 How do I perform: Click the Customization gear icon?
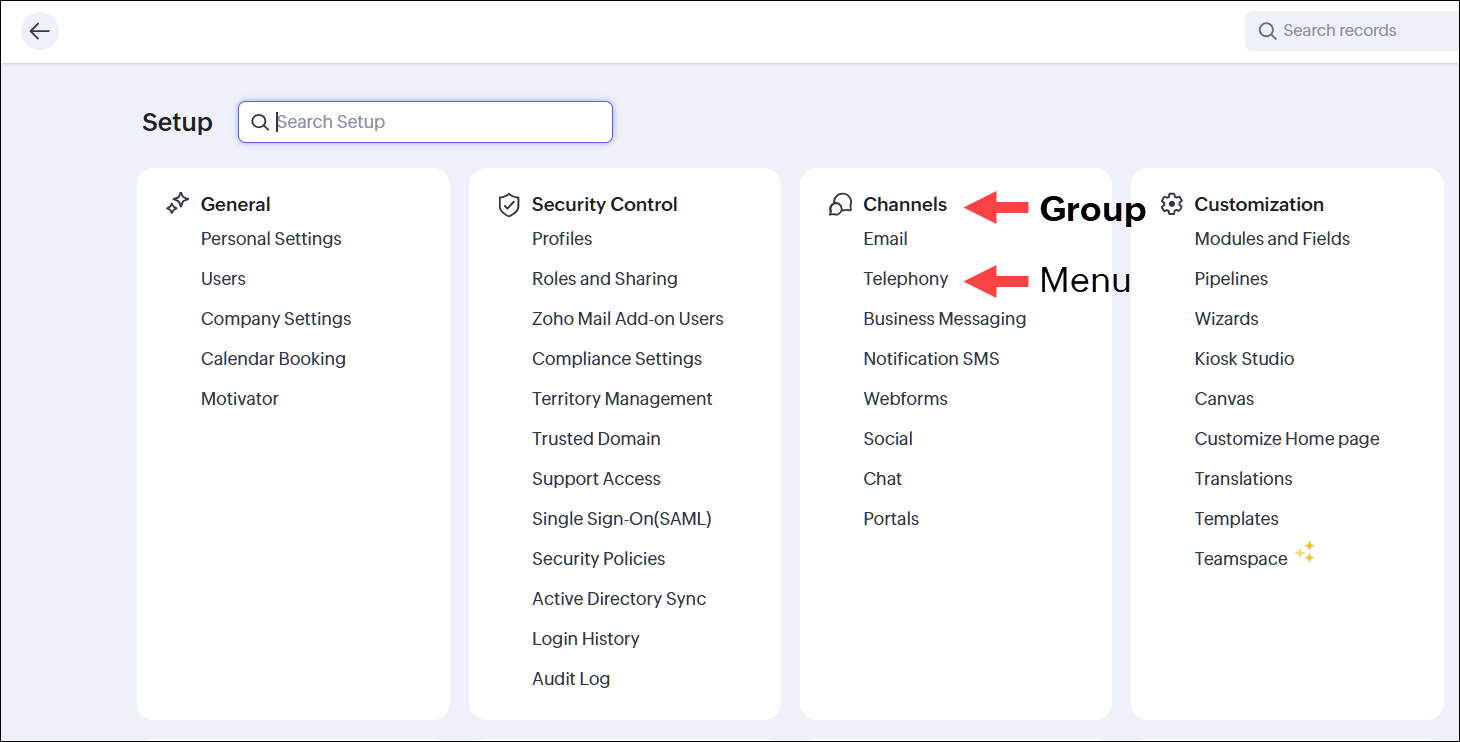click(1171, 204)
